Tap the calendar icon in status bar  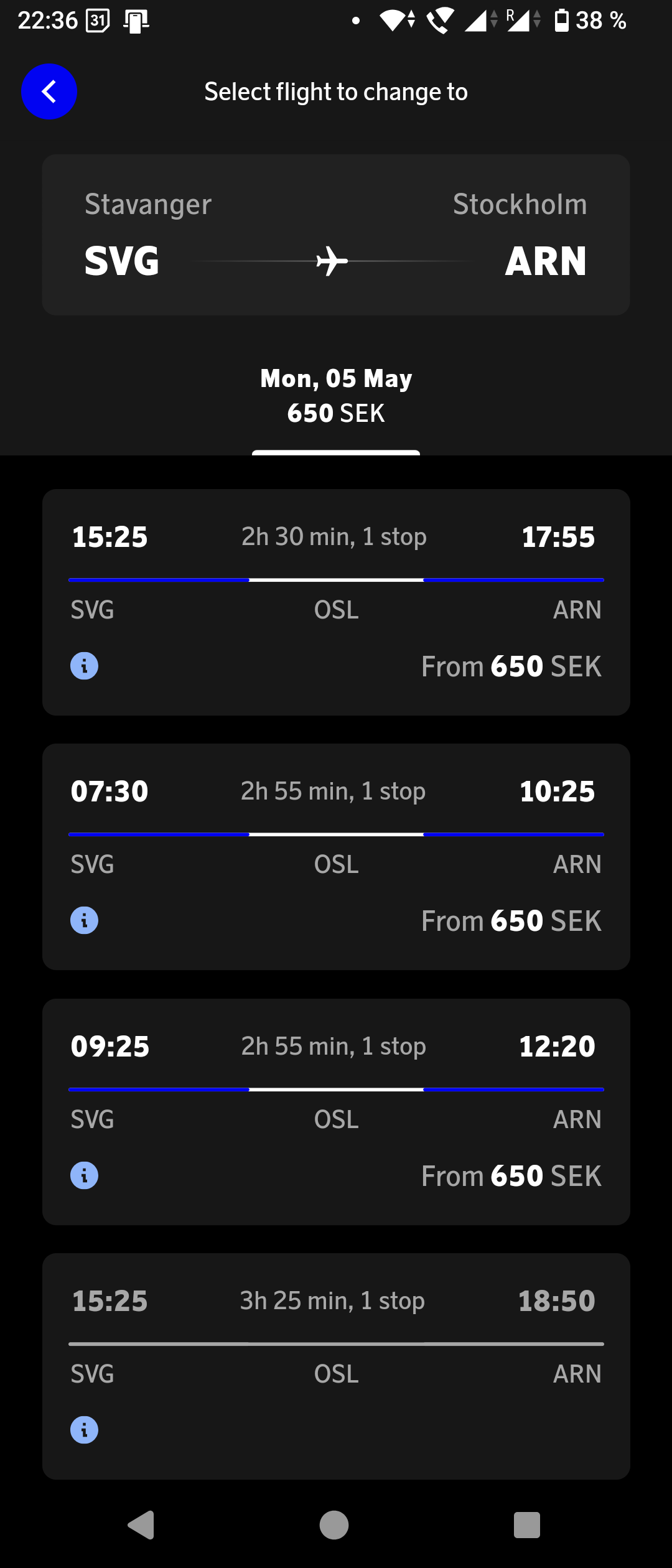pos(98,21)
